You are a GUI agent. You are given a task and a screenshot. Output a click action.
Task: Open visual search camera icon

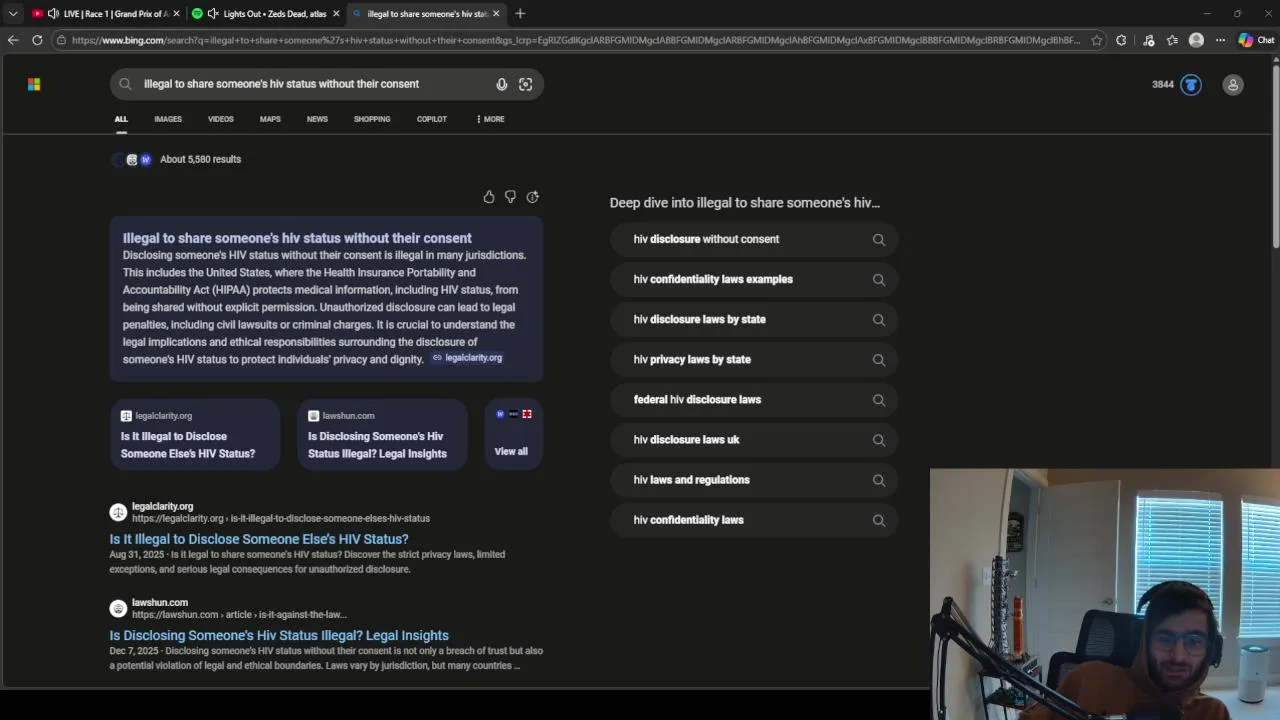tap(526, 84)
